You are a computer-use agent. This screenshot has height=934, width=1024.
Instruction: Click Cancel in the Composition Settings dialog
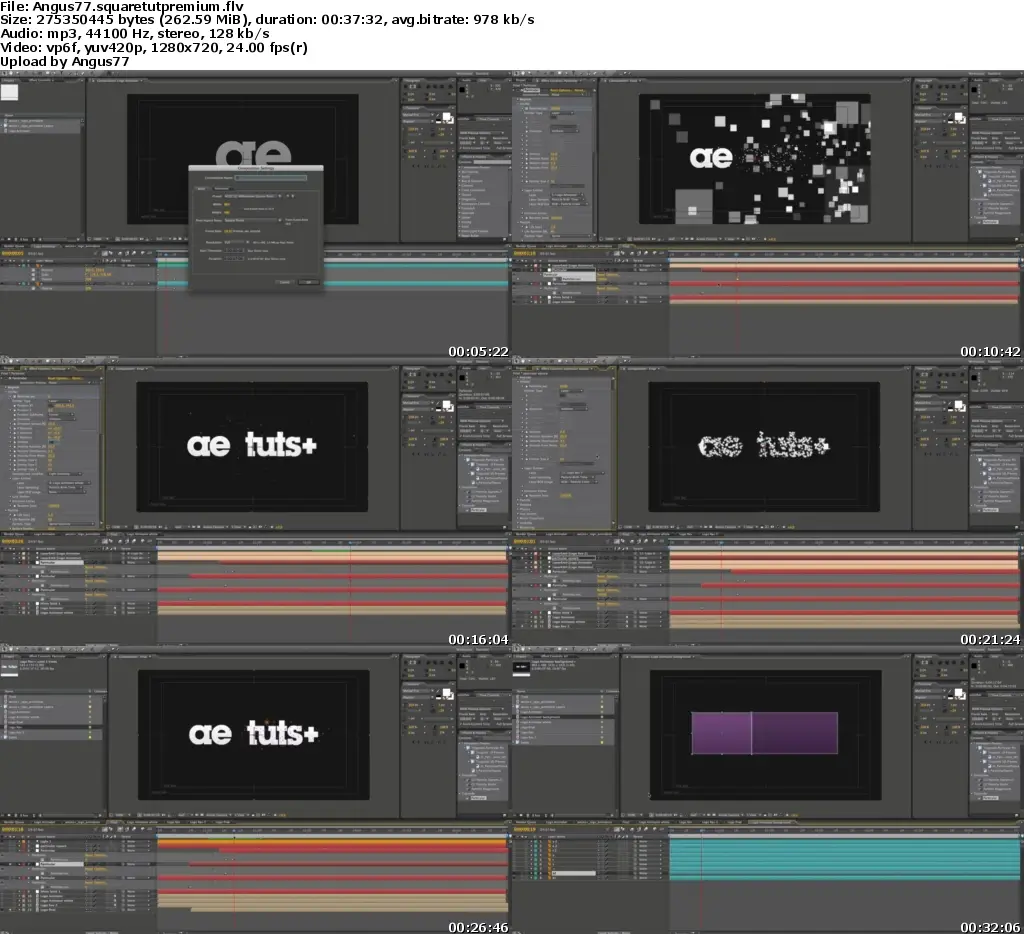coord(285,282)
